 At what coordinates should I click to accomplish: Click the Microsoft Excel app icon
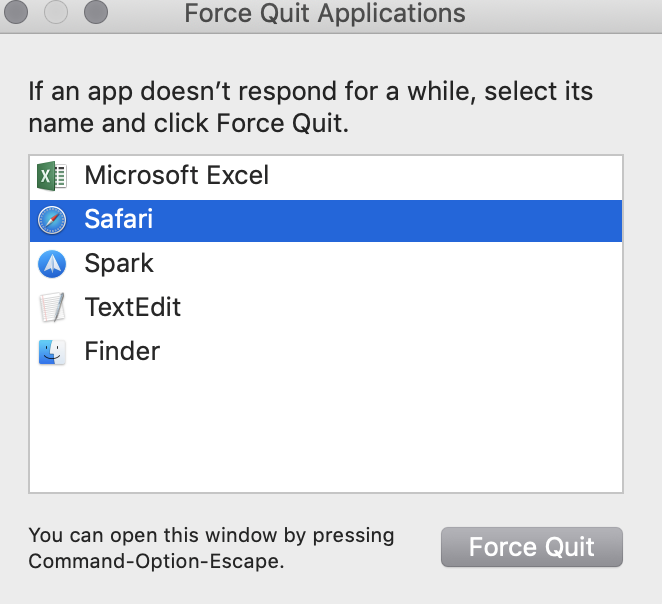tap(51, 177)
